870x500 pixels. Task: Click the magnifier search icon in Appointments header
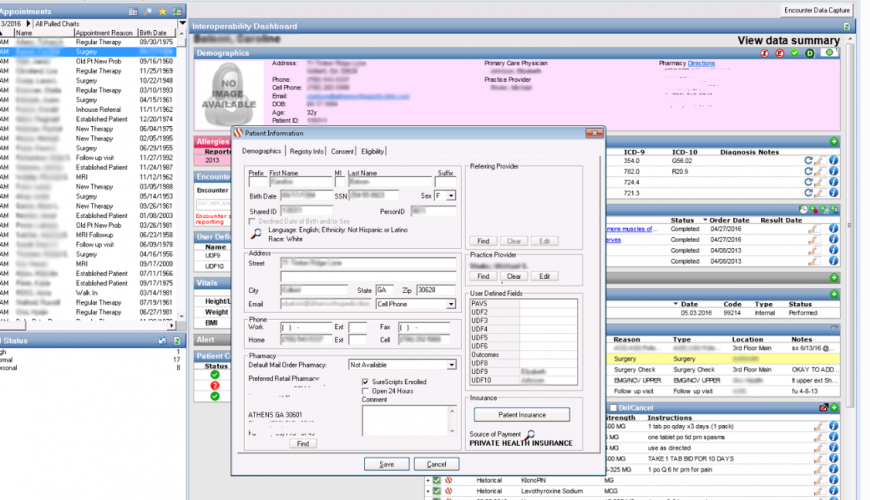point(148,11)
